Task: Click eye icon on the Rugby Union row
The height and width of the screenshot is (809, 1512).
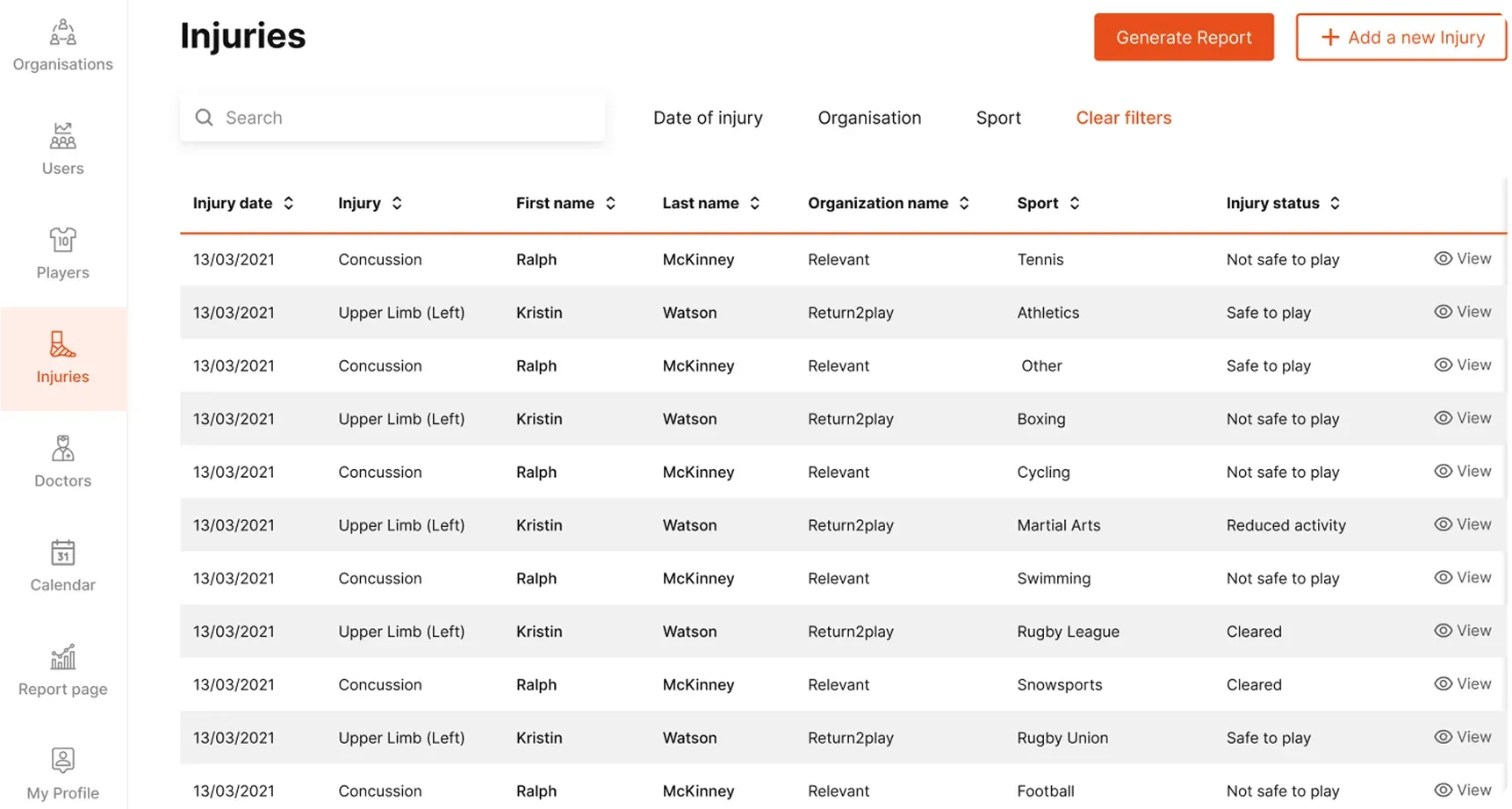Action: click(1443, 737)
